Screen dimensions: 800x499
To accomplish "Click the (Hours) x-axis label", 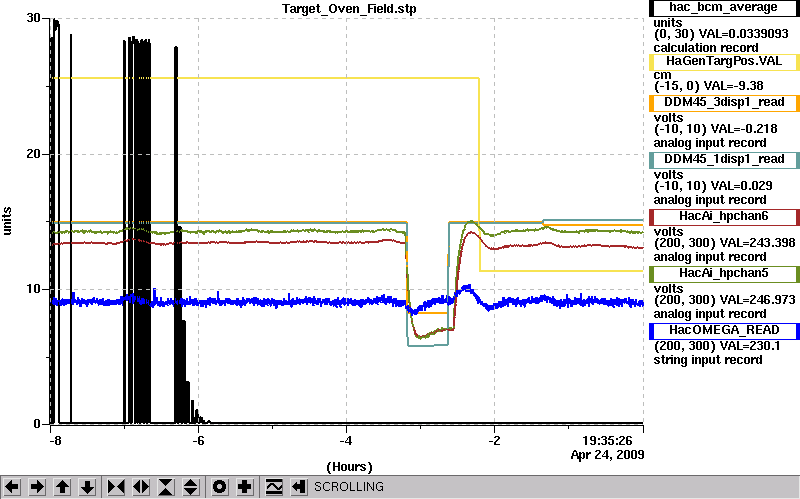I will coord(349,467).
